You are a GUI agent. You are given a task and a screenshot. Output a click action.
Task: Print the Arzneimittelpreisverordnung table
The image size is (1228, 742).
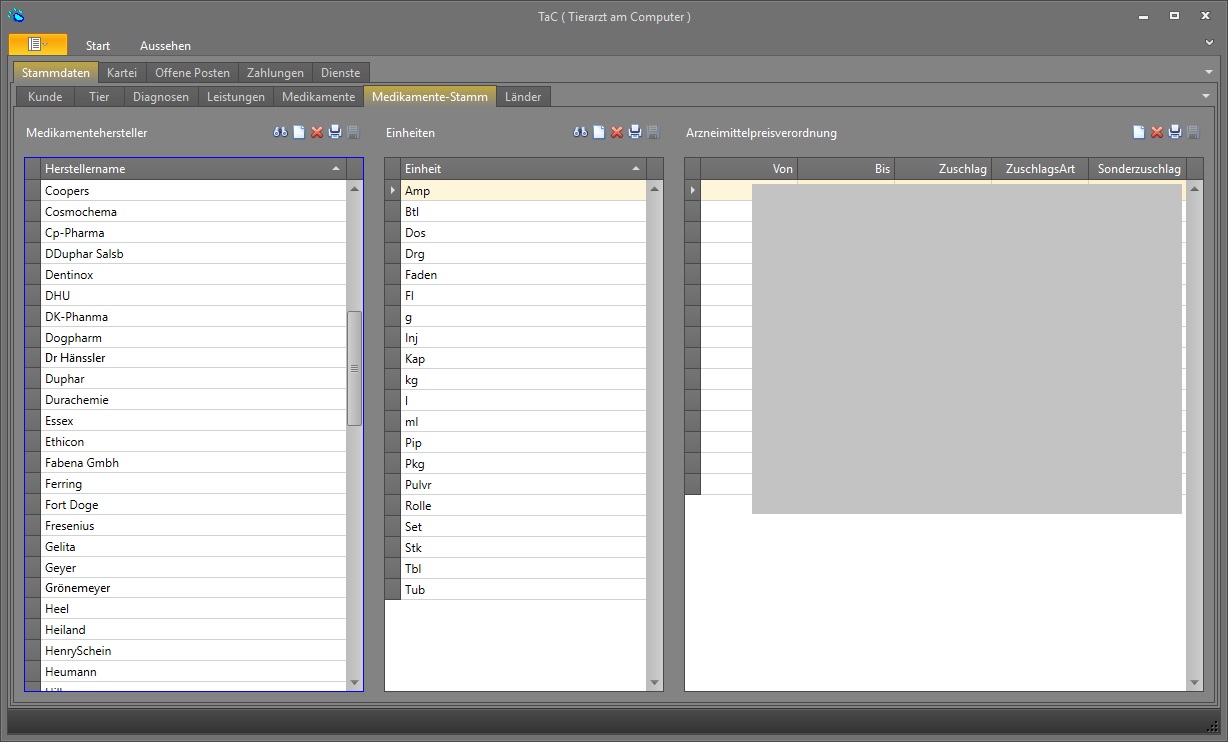(1175, 132)
